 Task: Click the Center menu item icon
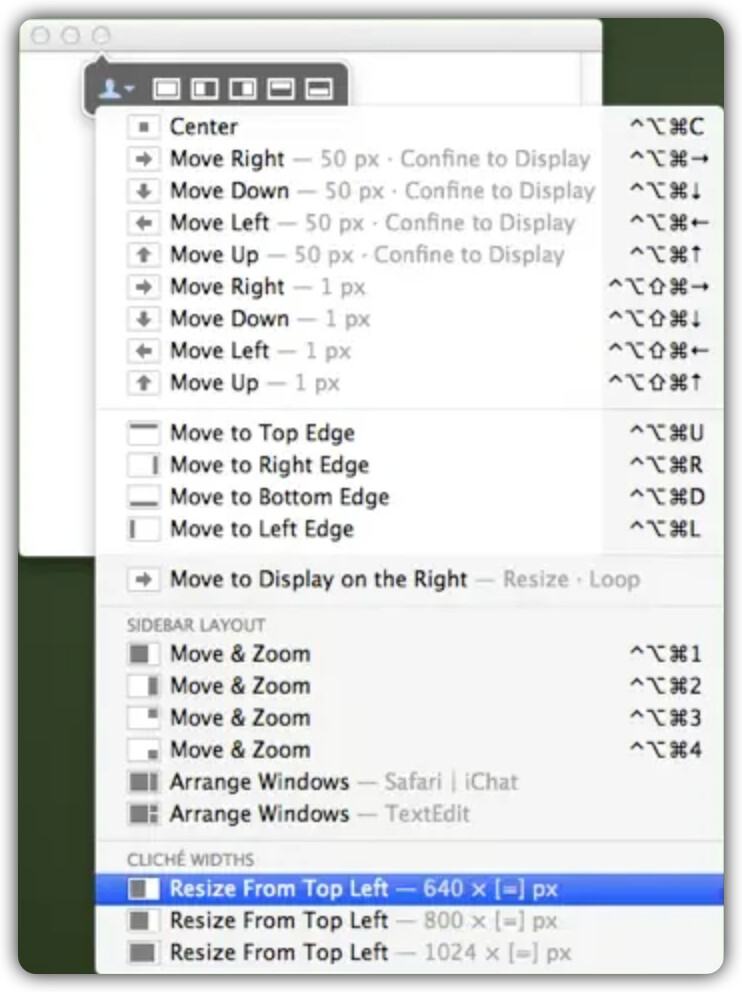tap(144, 127)
